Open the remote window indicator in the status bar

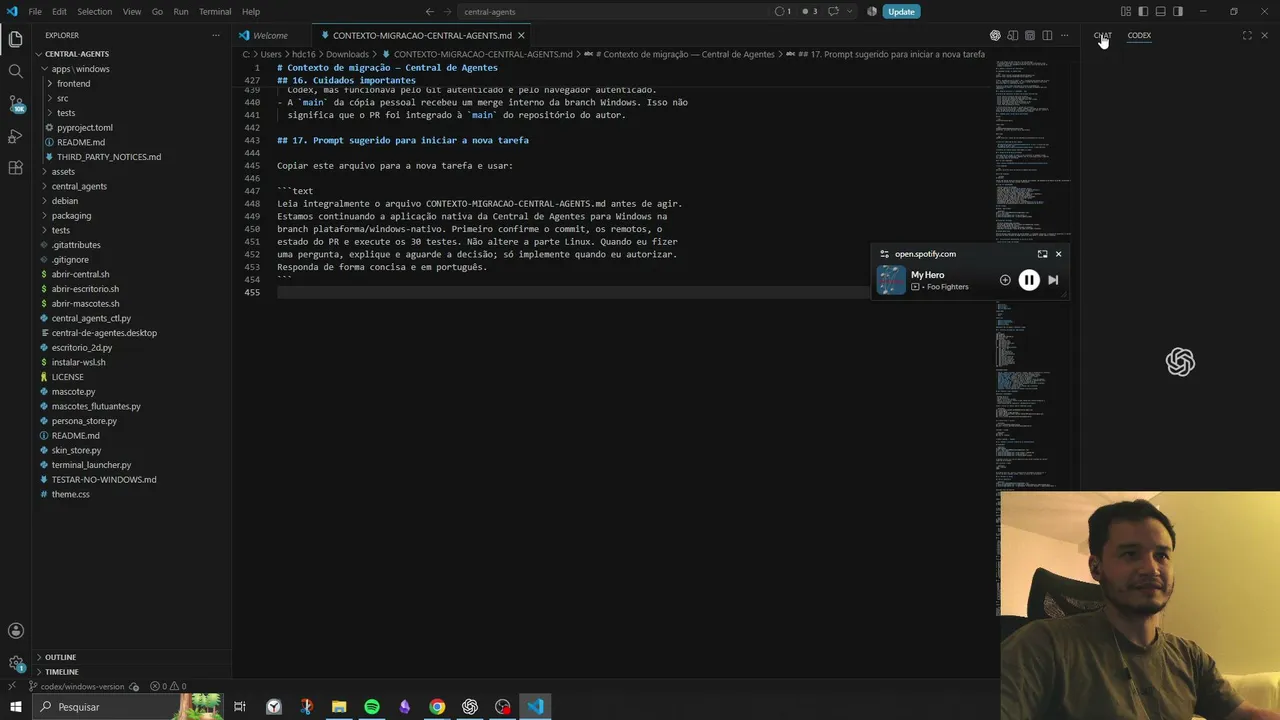point(11,686)
